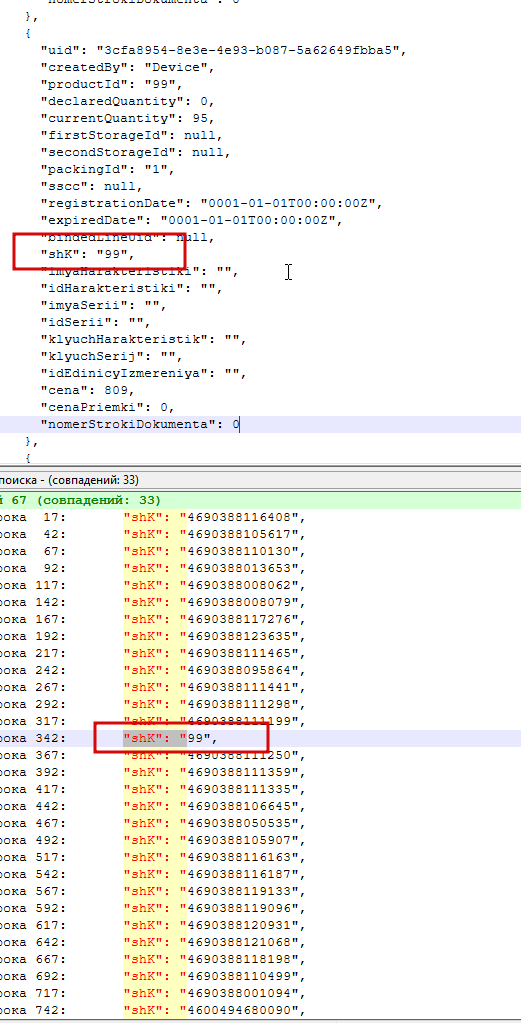Open search result line 17 with 4690388116408
This screenshot has height=1023, width=521.
pyautogui.click(x=260, y=517)
